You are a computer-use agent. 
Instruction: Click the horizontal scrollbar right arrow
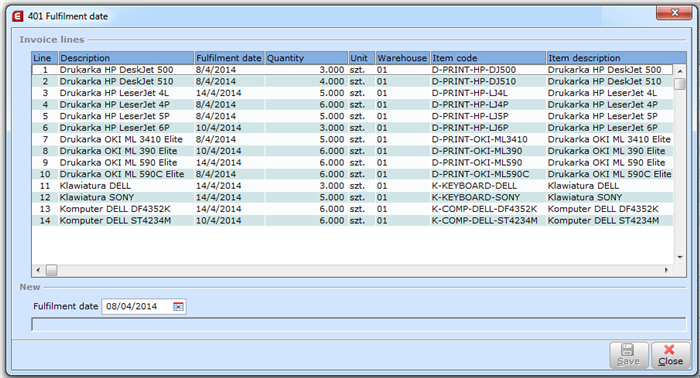click(x=667, y=270)
